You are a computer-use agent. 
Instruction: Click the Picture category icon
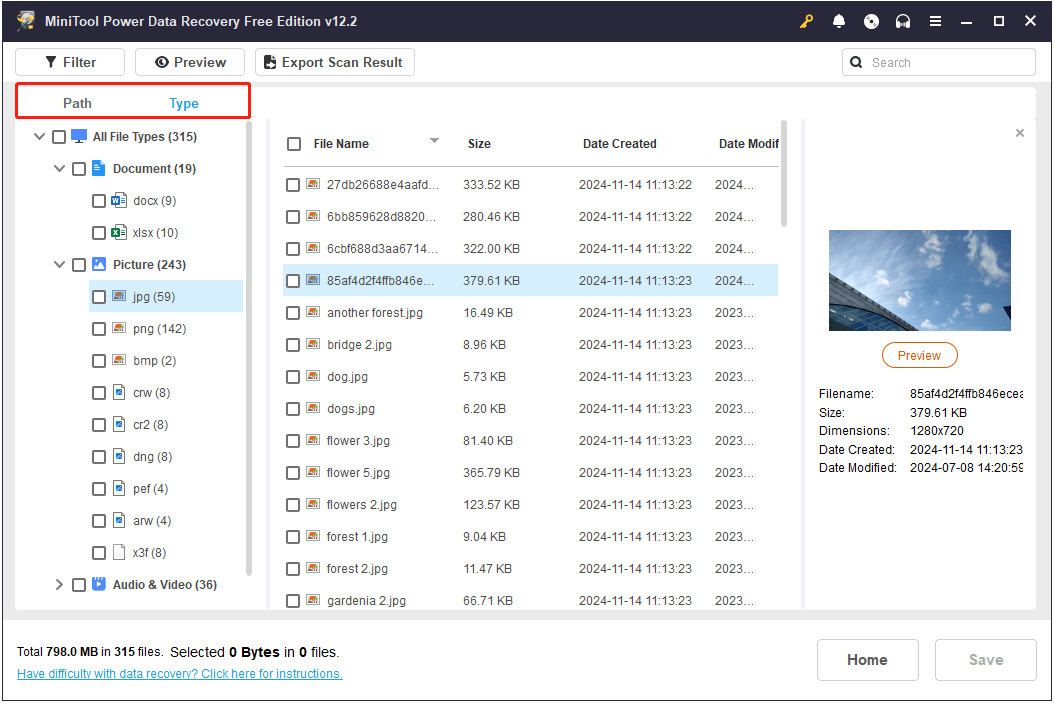click(99, 265)
